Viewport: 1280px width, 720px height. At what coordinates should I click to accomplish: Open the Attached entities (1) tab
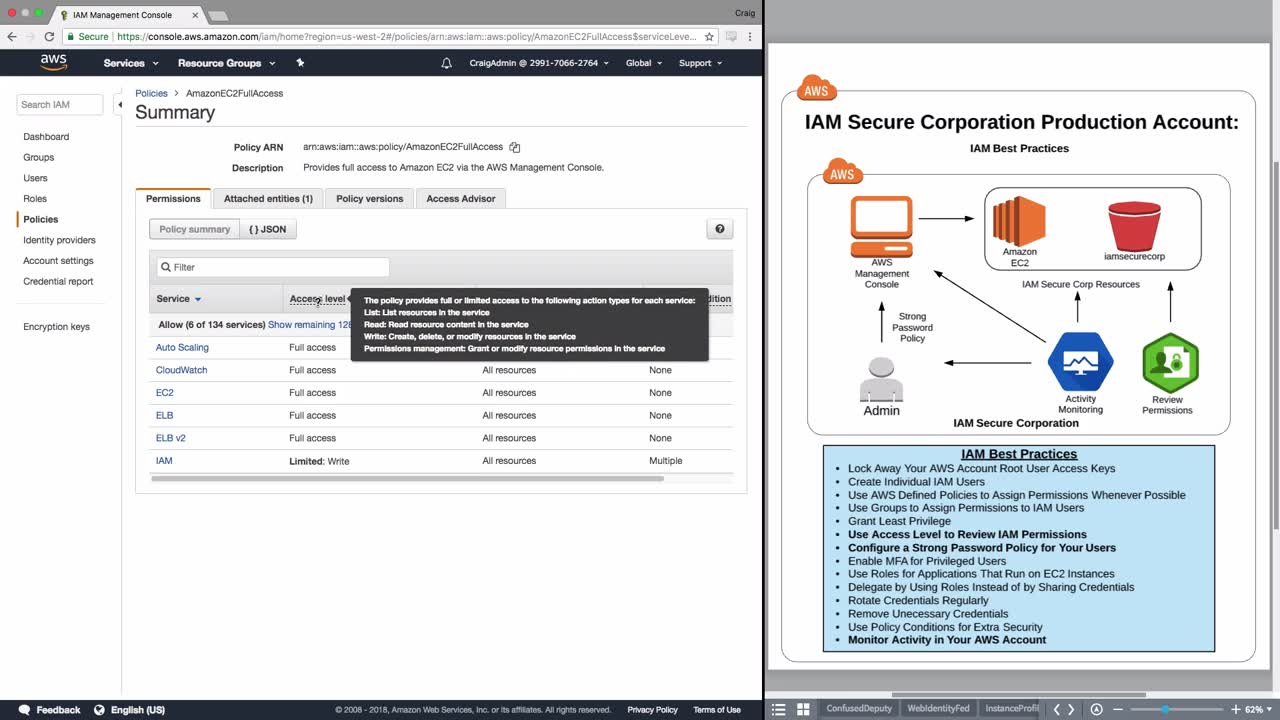coord(268,198)
